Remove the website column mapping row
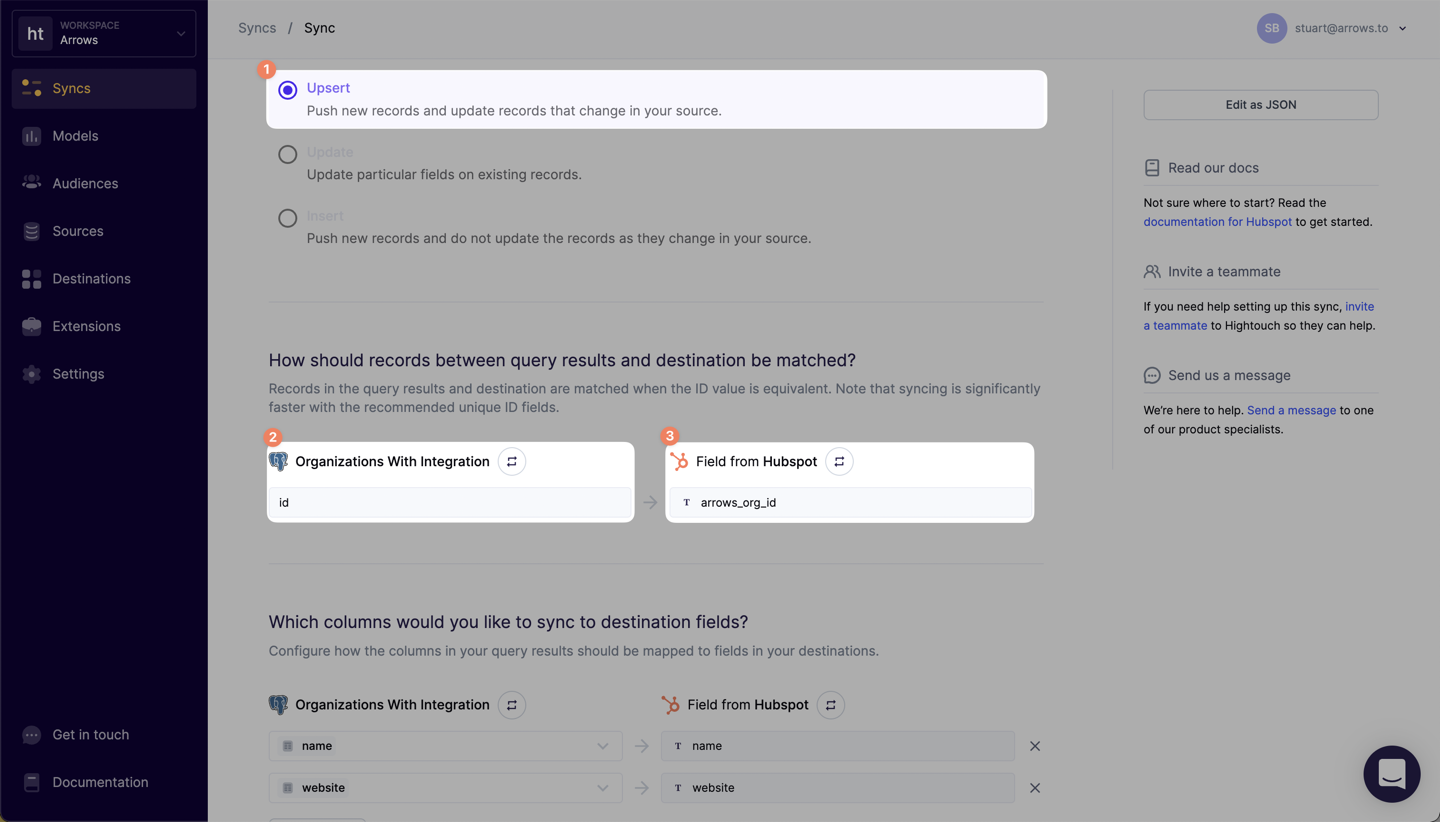1440x822 pixels. click(x=1035, y=788)
